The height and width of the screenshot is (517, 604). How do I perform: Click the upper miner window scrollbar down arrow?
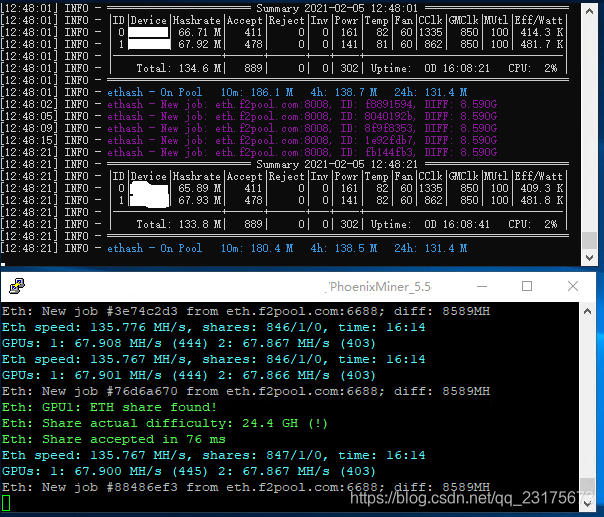(x=589, y=257)
